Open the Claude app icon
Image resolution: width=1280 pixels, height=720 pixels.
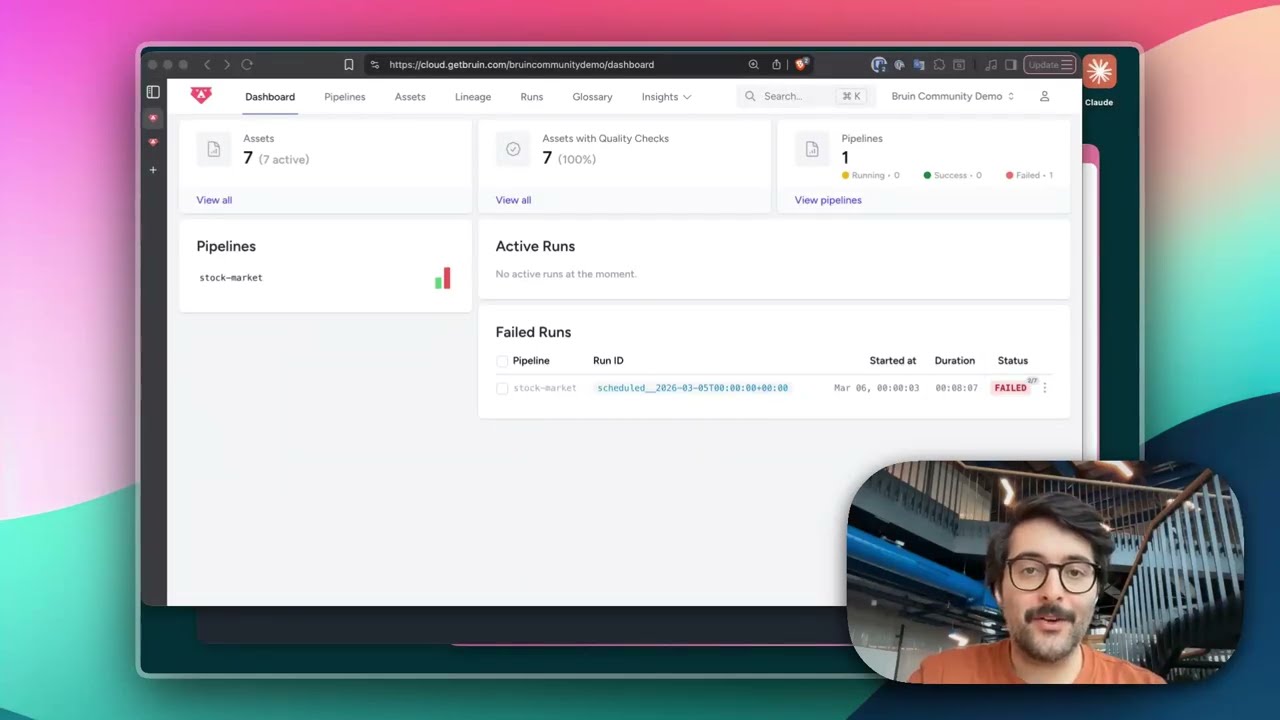pyautogui.click(x=1099, y=71)
